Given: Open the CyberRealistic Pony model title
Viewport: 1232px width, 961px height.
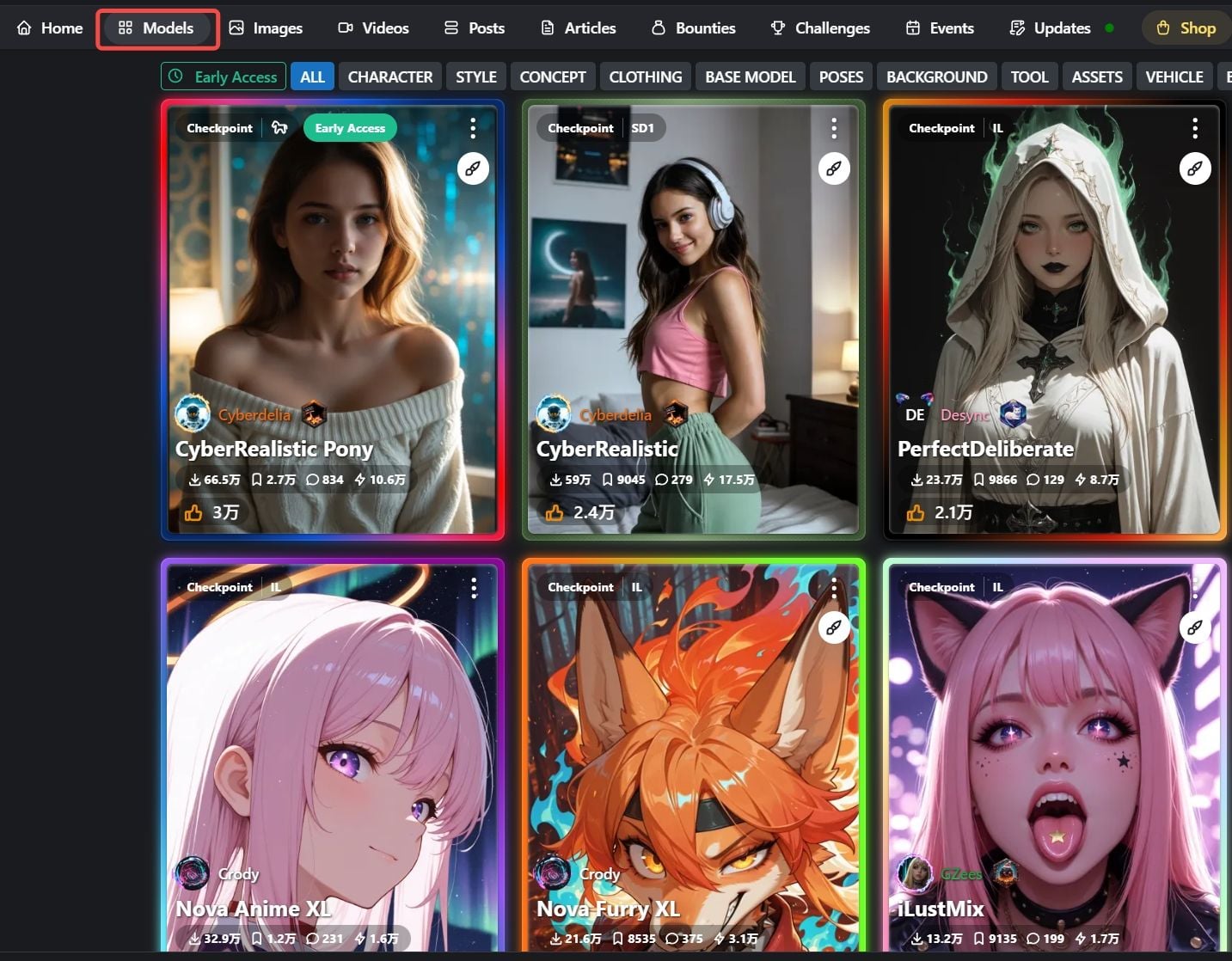Looking at the screenshot, I should click(x=274, y=450).
